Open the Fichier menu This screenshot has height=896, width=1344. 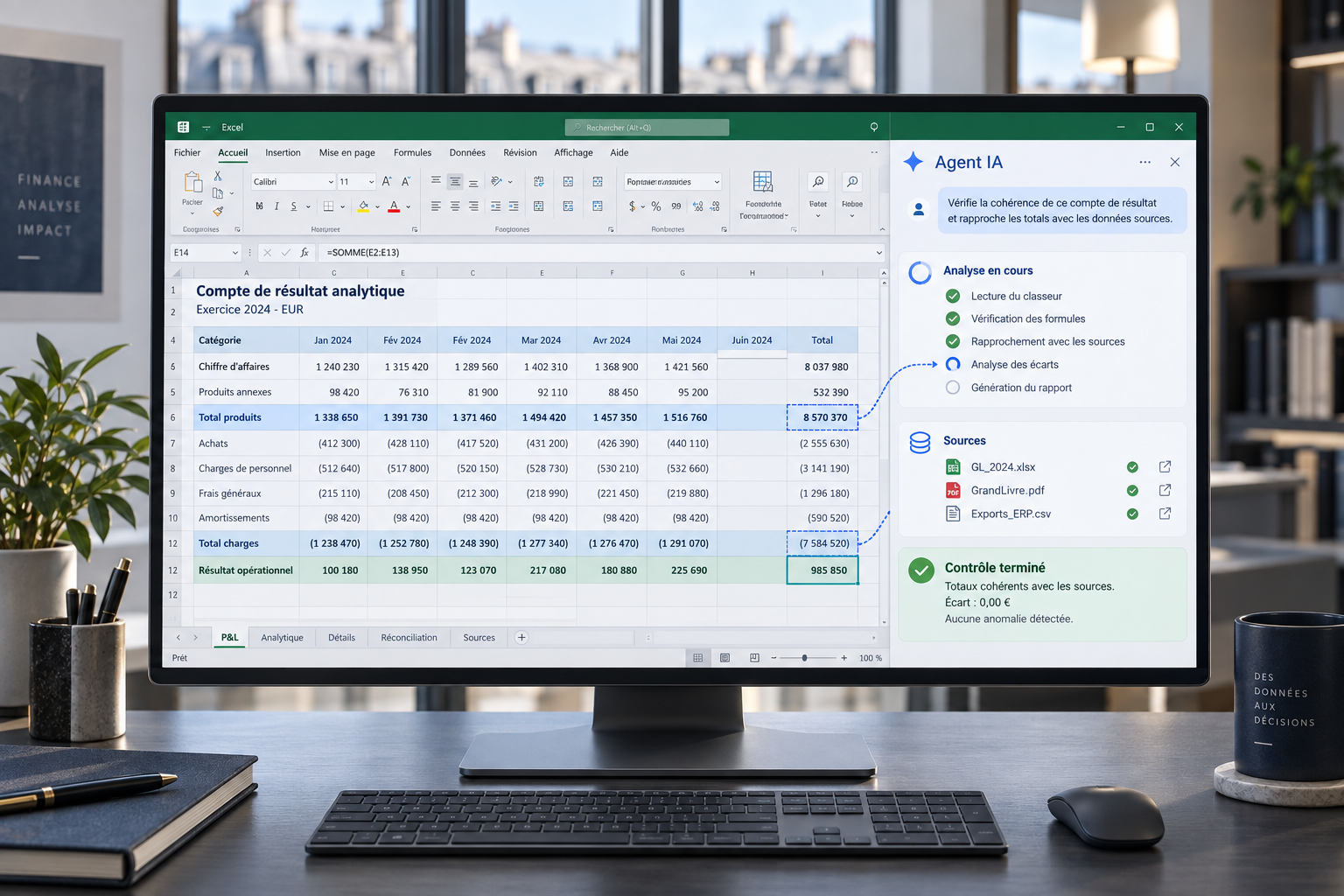click(187, 153)
